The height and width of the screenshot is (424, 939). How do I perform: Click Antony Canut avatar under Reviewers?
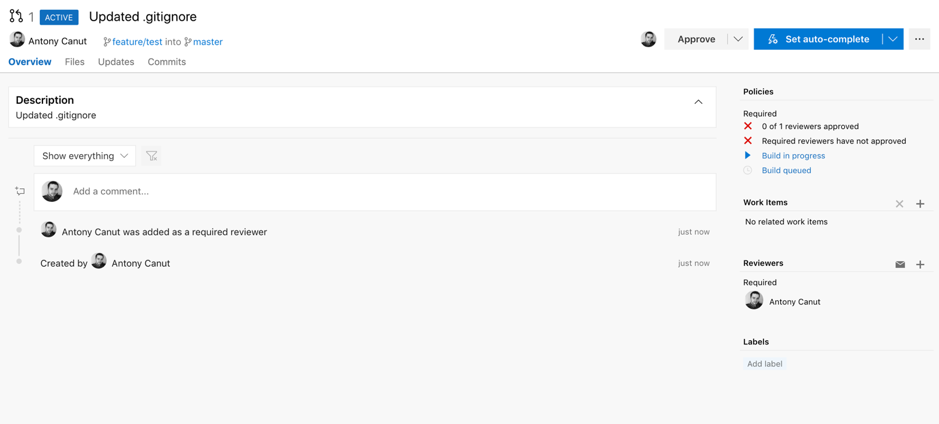click(754, 301)
